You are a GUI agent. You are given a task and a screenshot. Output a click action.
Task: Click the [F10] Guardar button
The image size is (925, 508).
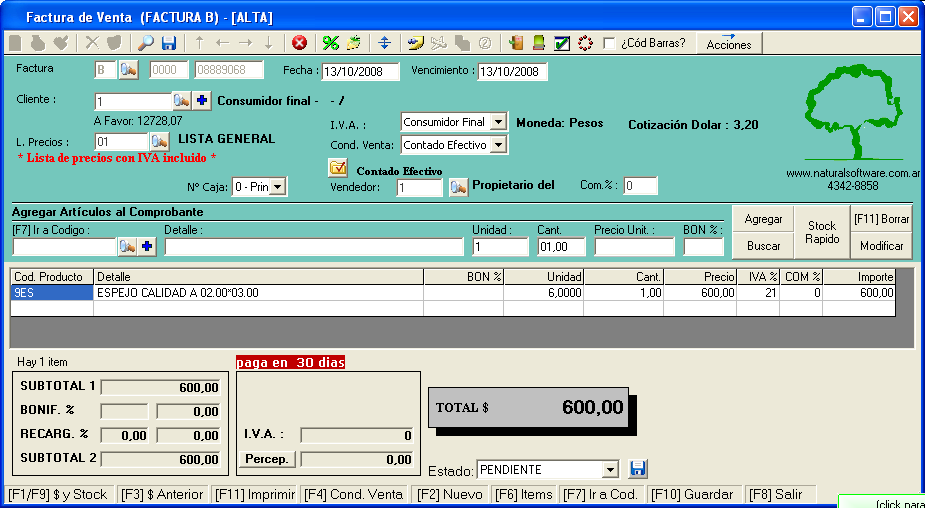click(694, 494)
